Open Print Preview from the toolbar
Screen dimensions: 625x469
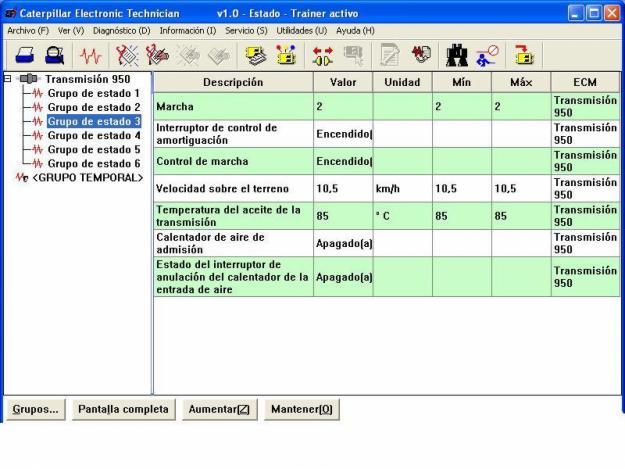pyautogui.click(x=55, y=55)
